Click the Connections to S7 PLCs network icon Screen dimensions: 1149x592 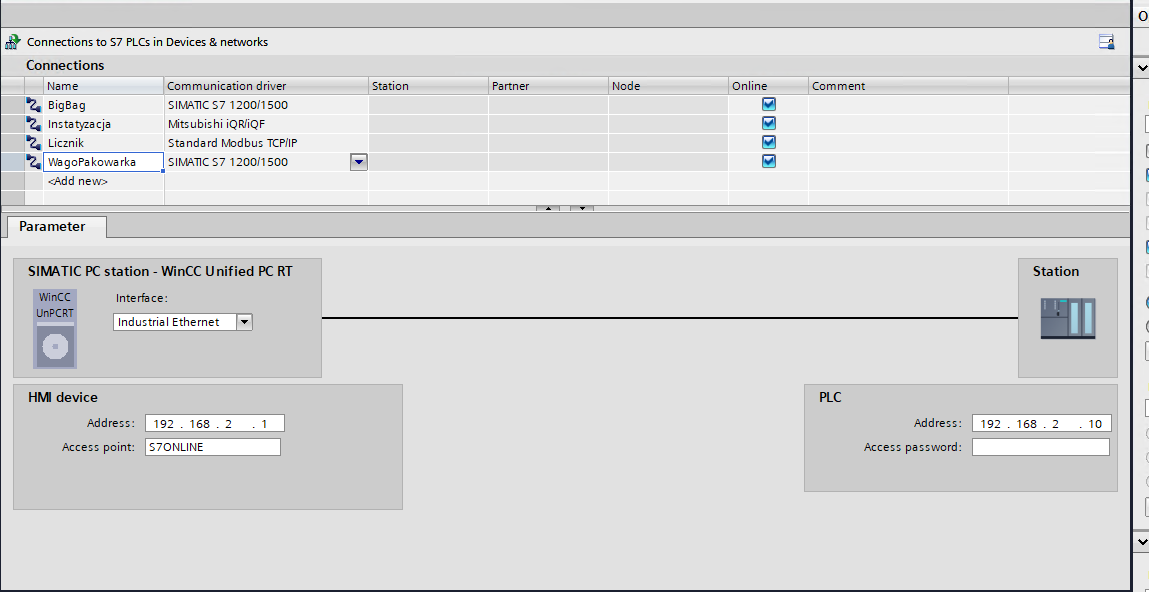pos(12,42)
